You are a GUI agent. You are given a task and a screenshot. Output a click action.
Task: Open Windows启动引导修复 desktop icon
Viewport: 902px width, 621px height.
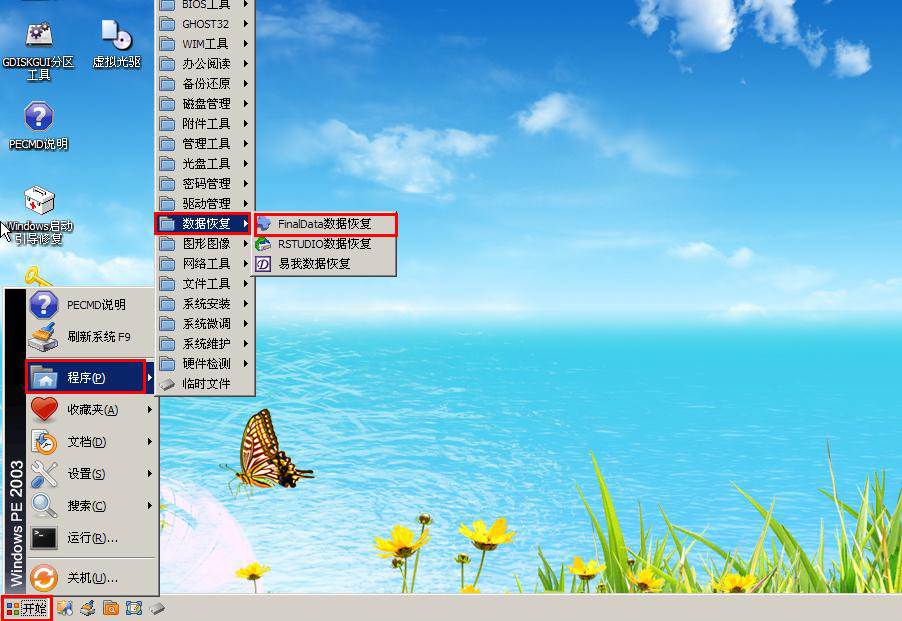click(x=39, y=215)
